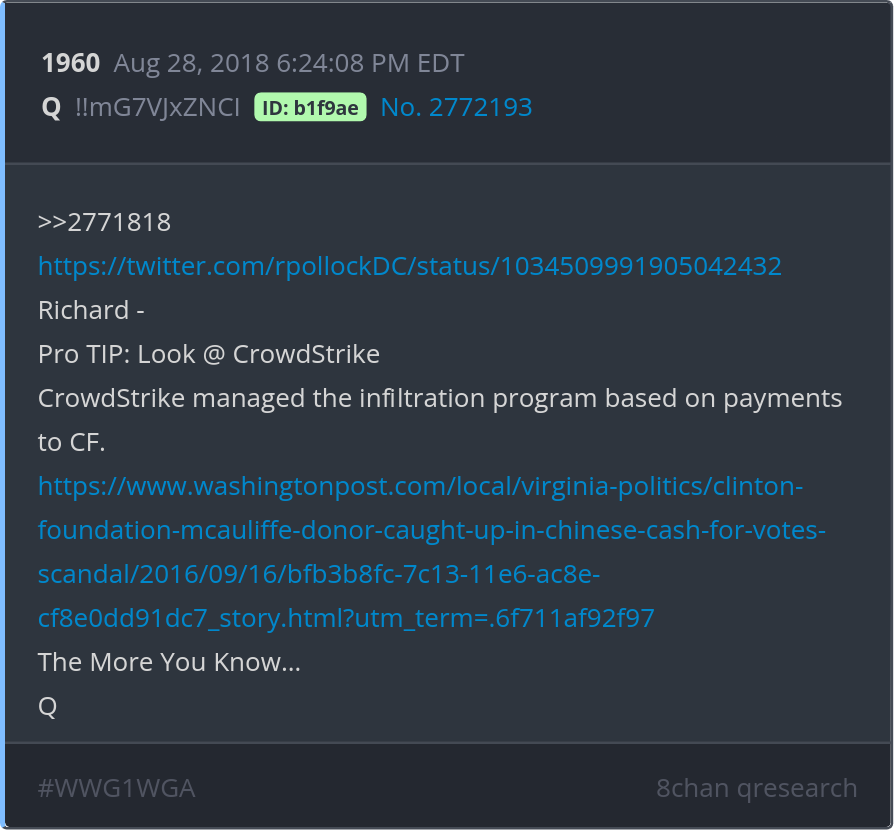
Task: Open the Washington Post article link
Action: tap(420, 530)
